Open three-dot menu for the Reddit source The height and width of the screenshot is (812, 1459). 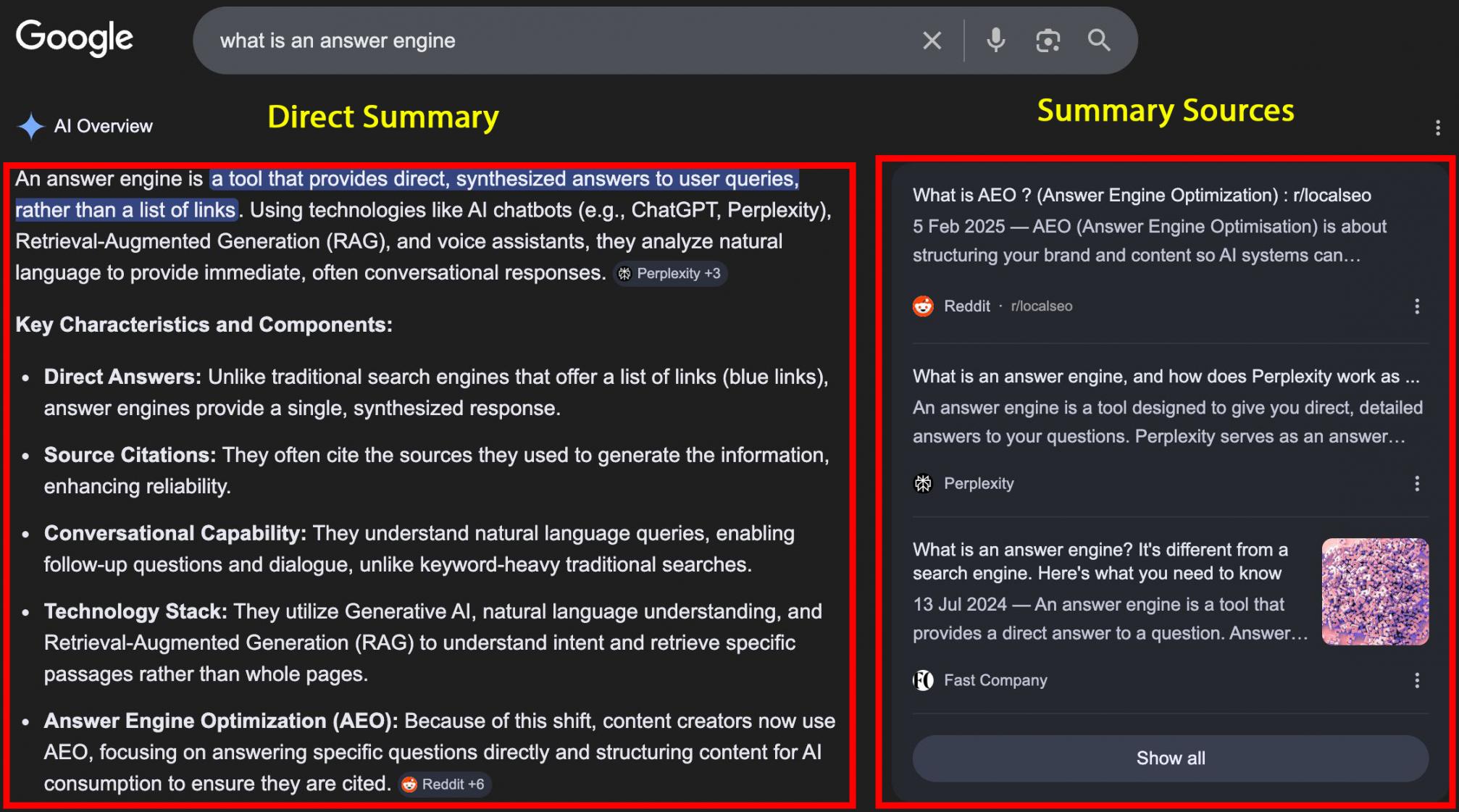point(1417,306)
